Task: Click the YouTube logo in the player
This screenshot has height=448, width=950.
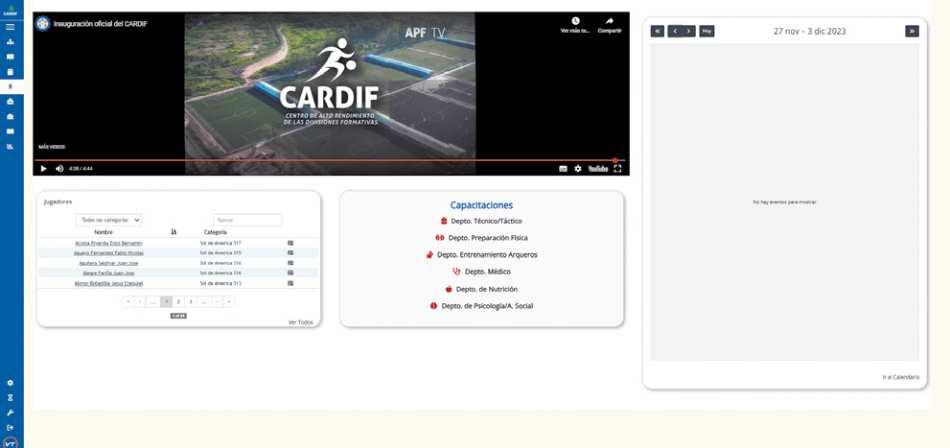Action: click(598, 169)
